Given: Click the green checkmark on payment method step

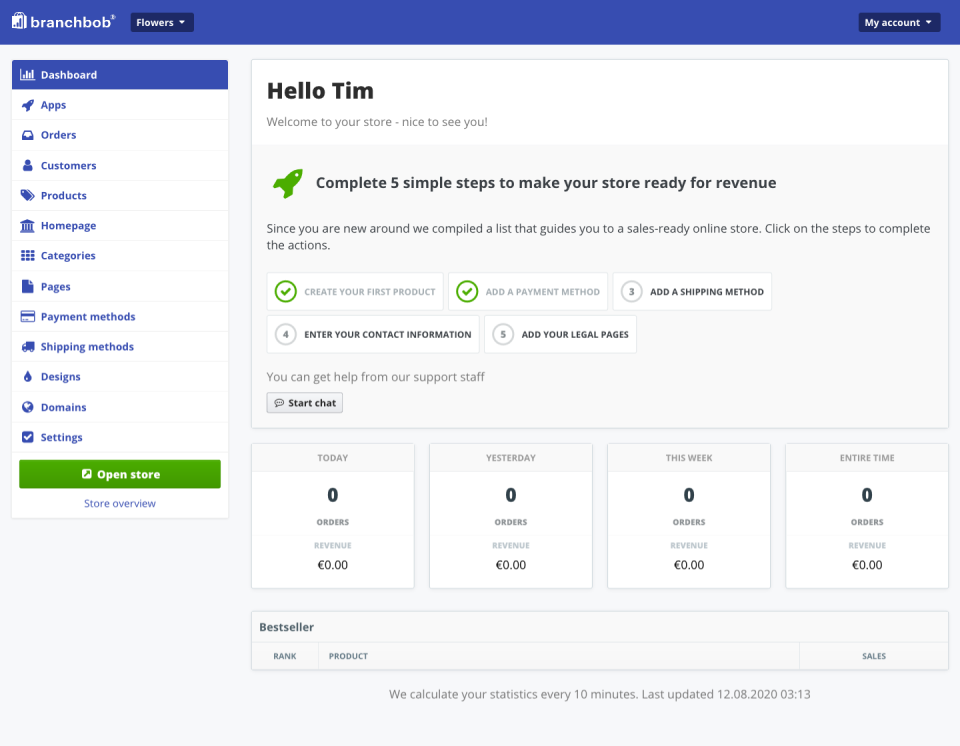Looking at the screenshot, I should click(x=467, y=292).
